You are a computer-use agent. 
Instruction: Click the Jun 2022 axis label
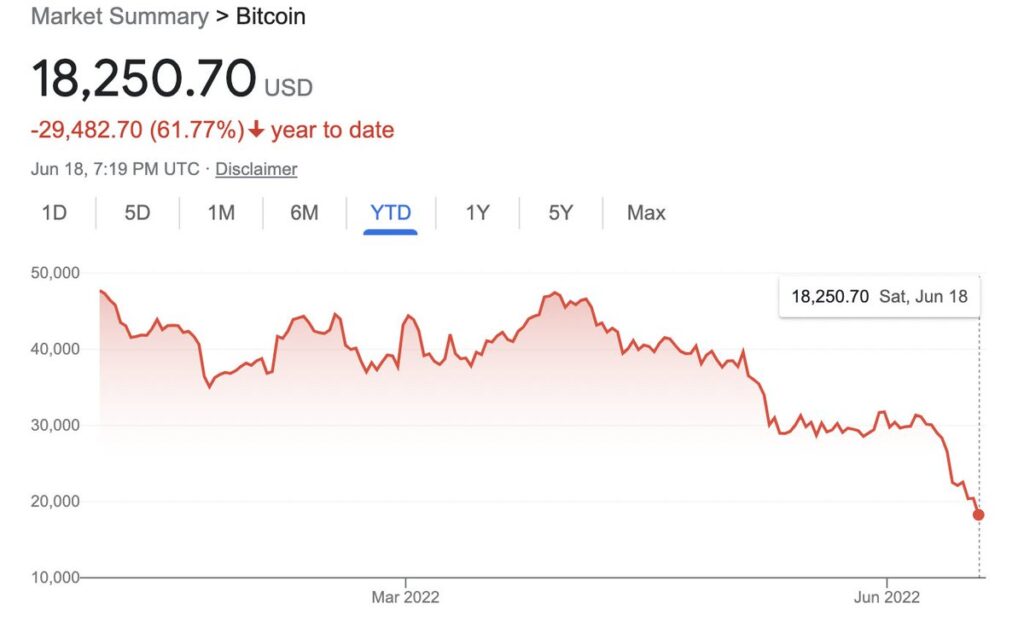(887, 597)
